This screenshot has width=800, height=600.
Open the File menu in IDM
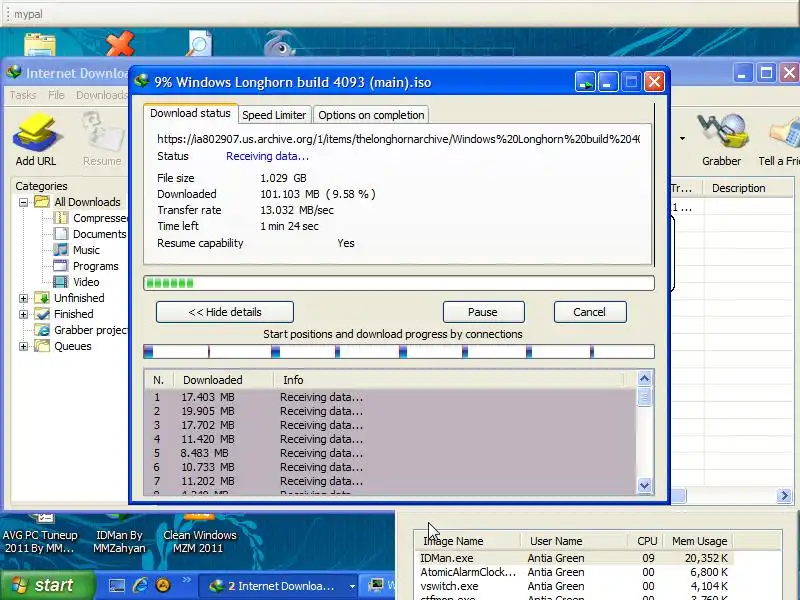(56, 95)
